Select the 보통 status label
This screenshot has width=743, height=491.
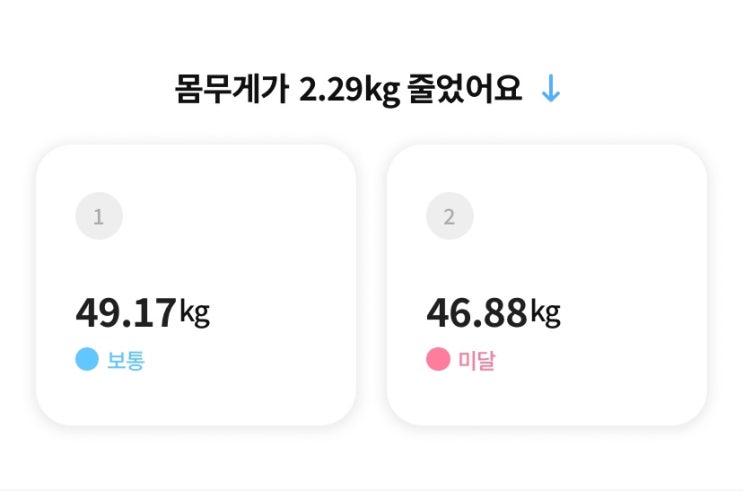(126, 361)
